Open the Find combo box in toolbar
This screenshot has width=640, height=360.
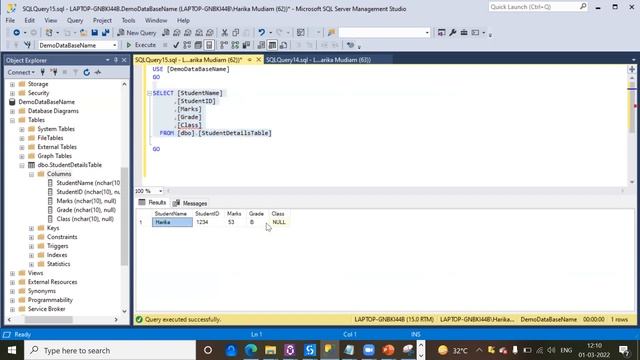[x=384, y=33]
